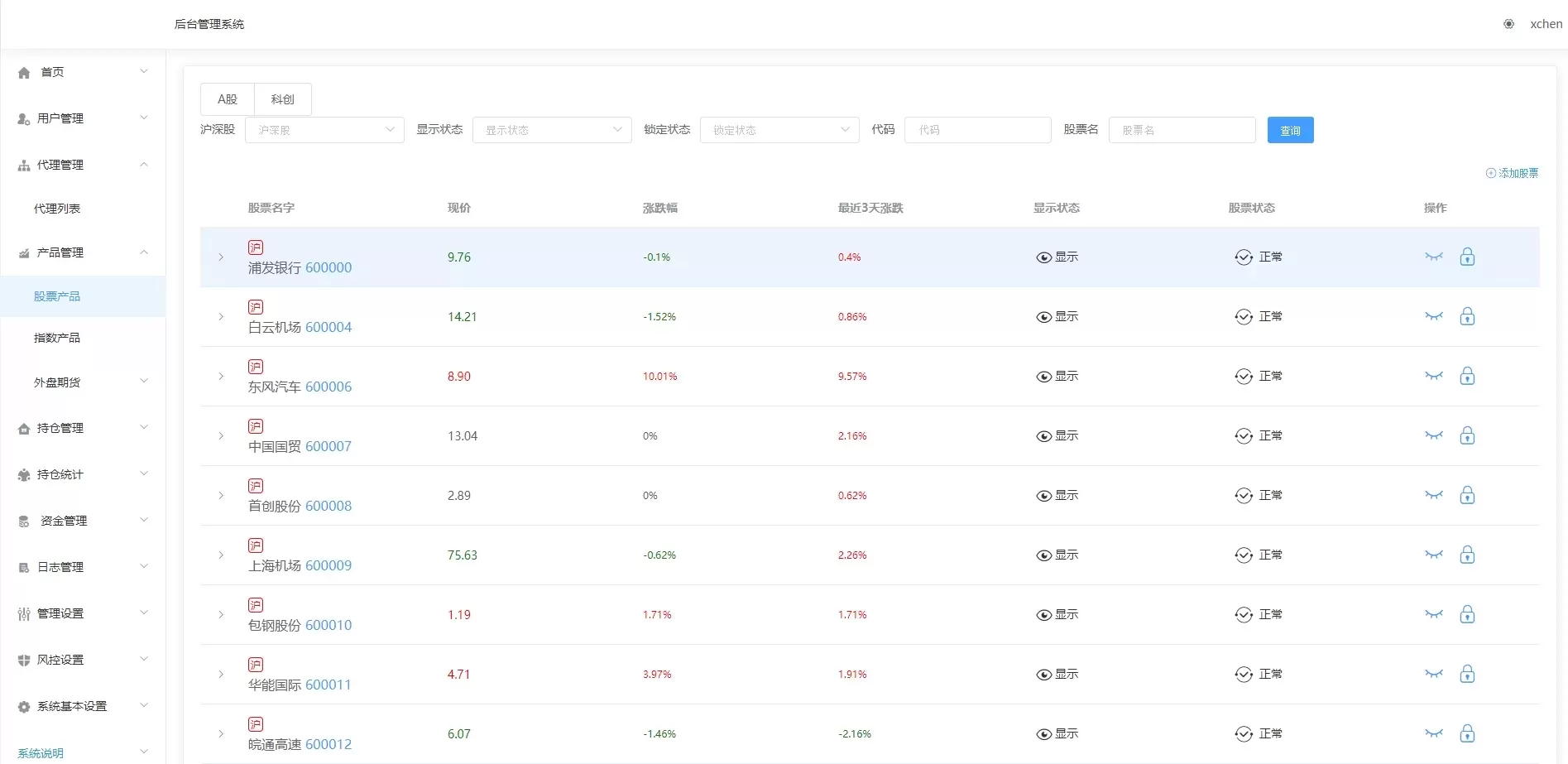Open the 锁定状态 dropdown filter
This screenshot has width=1568, height=764.
[x=779, y=130]
